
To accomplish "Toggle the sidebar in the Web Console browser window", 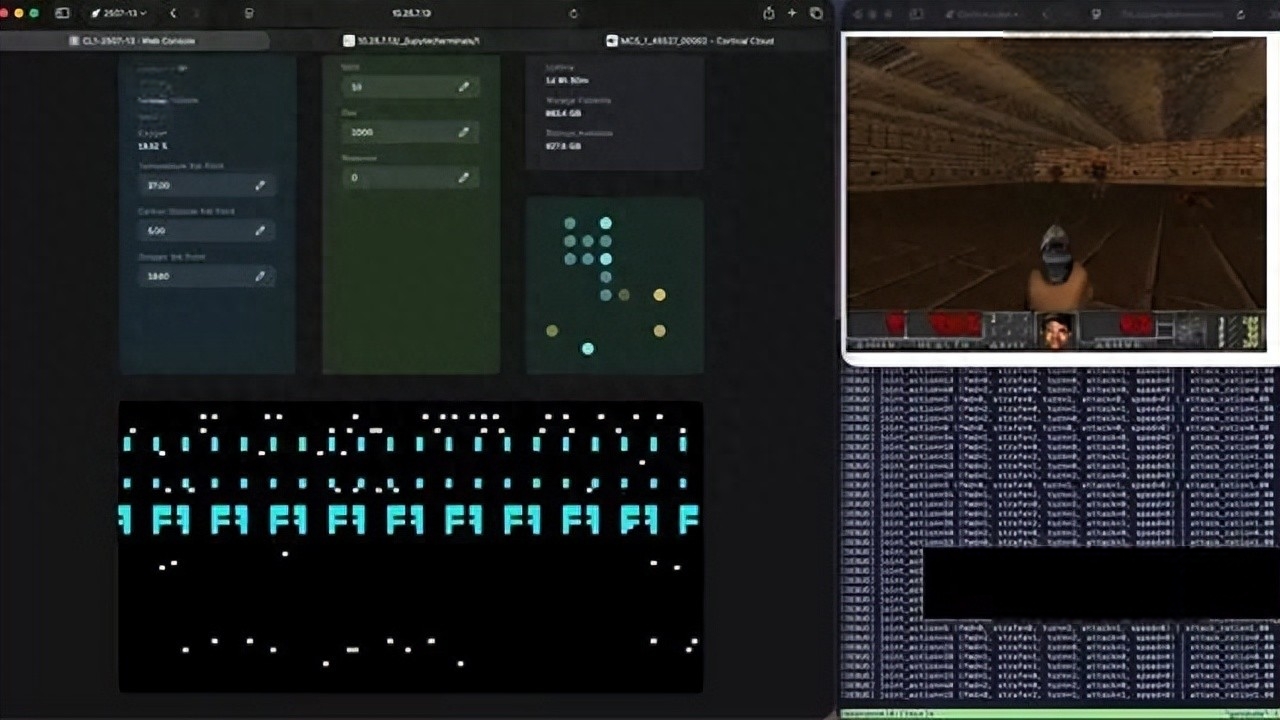I will pyautogui.click(x=62, y=13).
